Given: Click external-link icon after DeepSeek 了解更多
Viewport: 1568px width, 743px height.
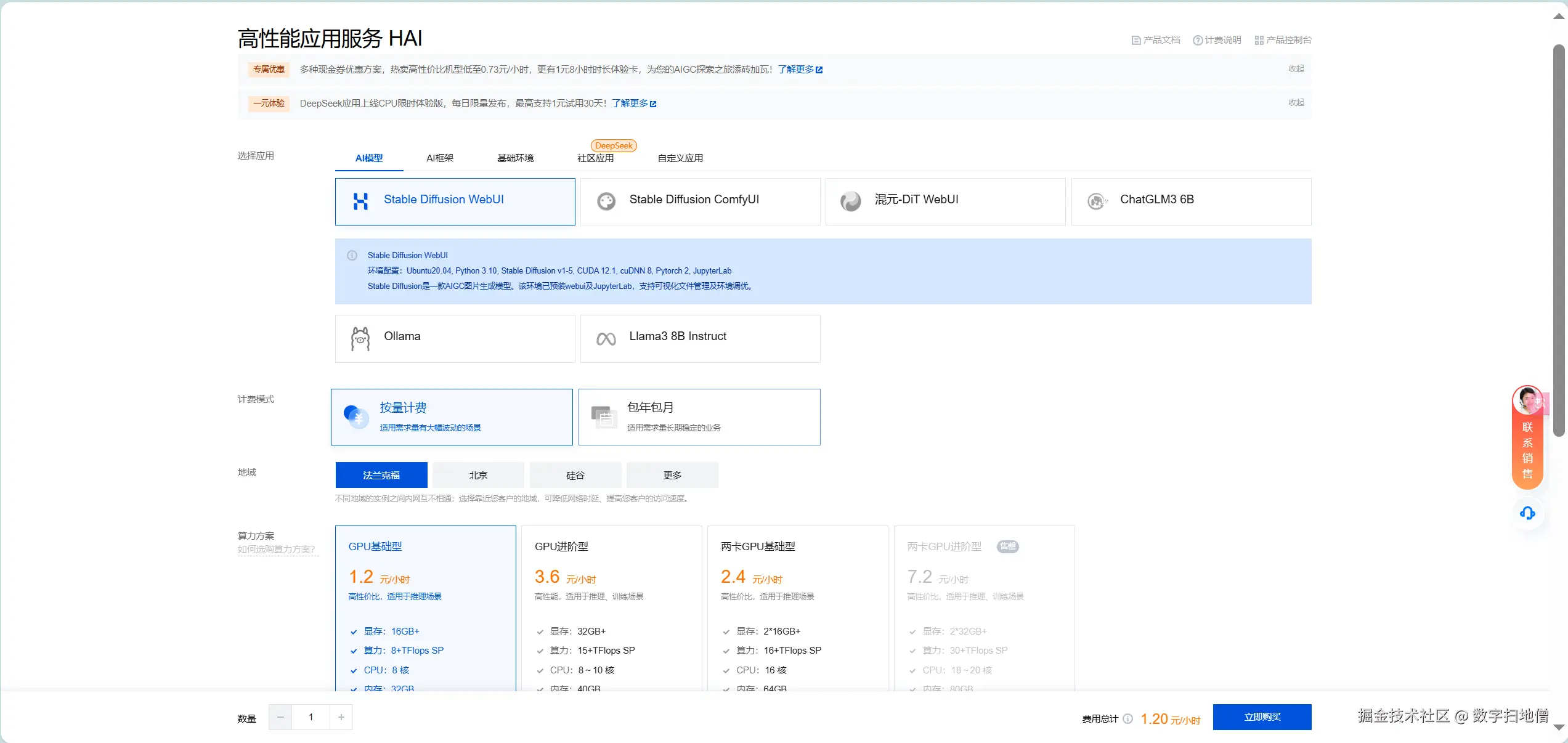Looking at the screenshot, I should point(653,104).
